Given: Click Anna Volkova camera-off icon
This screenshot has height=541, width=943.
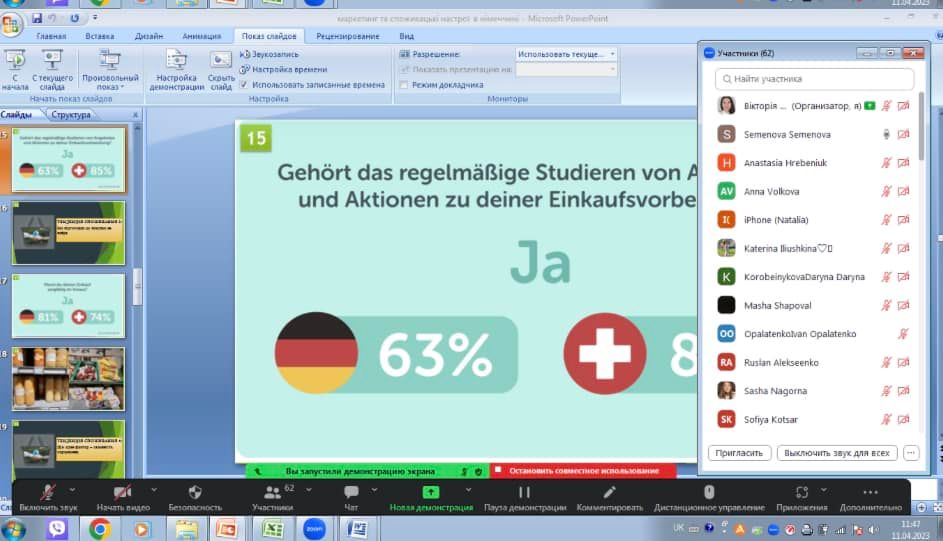Looking at the screenshot, I should [x=903, y=191].
